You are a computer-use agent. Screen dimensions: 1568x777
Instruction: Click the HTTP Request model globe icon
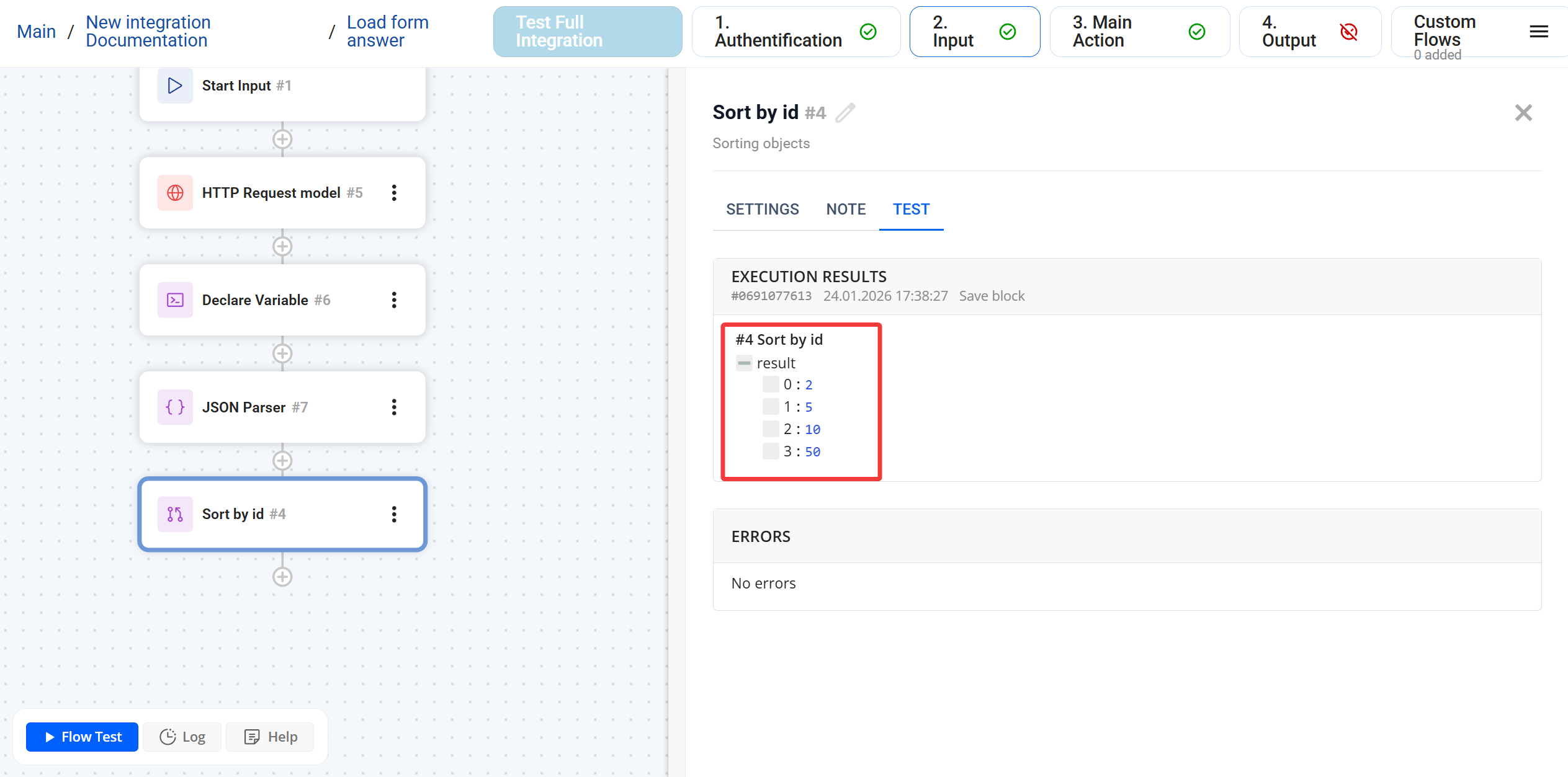[x=175, y=193]
